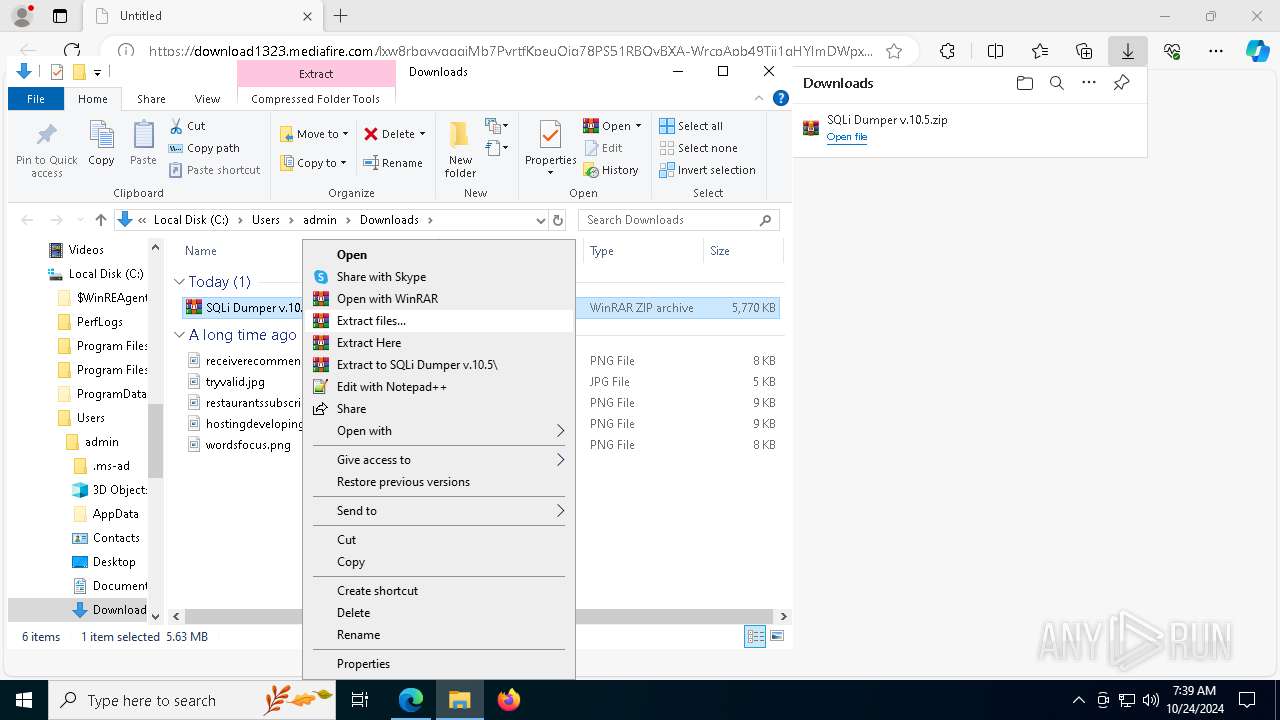This screenshot has width=1280, height=720.
Task: Select the tryvalid.jpg file
Action: [x=235, y=382]
